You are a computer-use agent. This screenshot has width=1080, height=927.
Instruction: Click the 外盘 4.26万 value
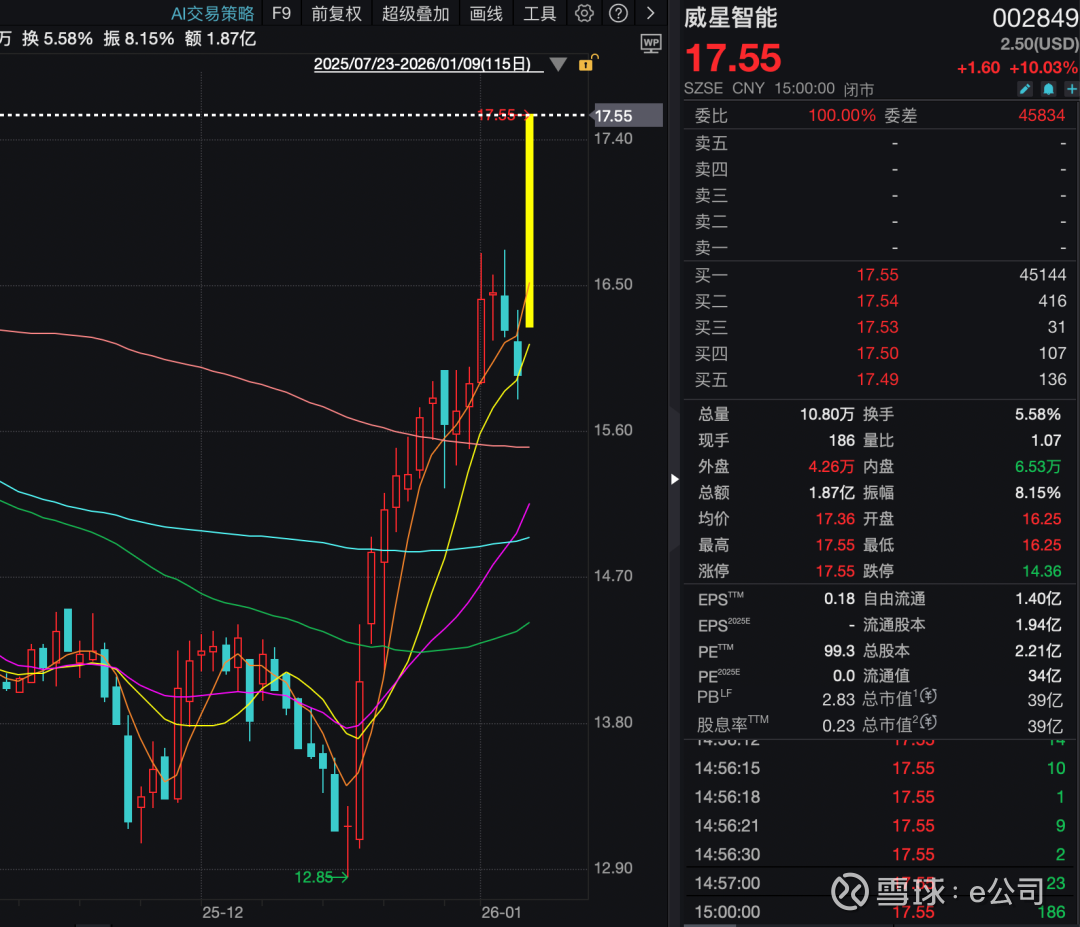point(831,467)
